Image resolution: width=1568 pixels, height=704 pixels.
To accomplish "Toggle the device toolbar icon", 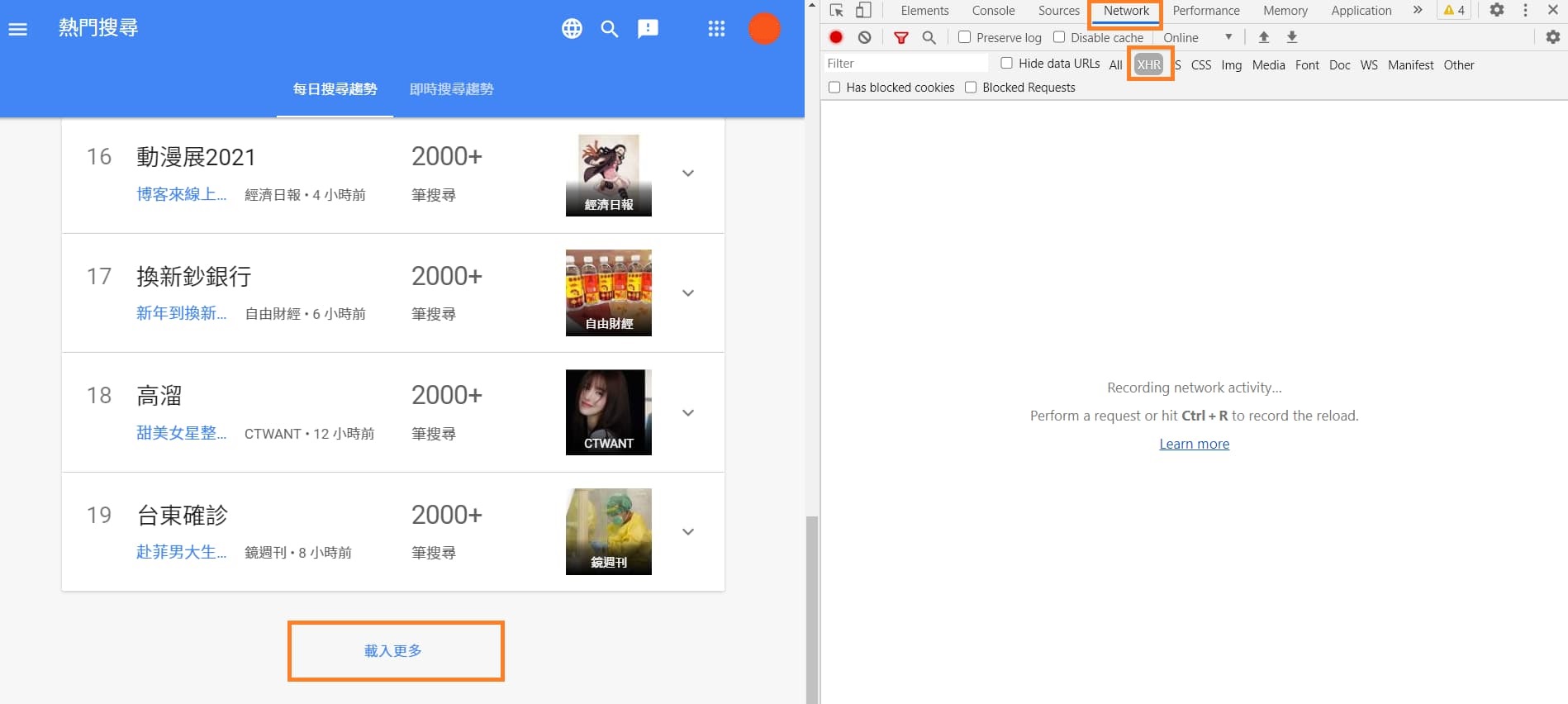I will pyautogui.click(x=863, y=10).
